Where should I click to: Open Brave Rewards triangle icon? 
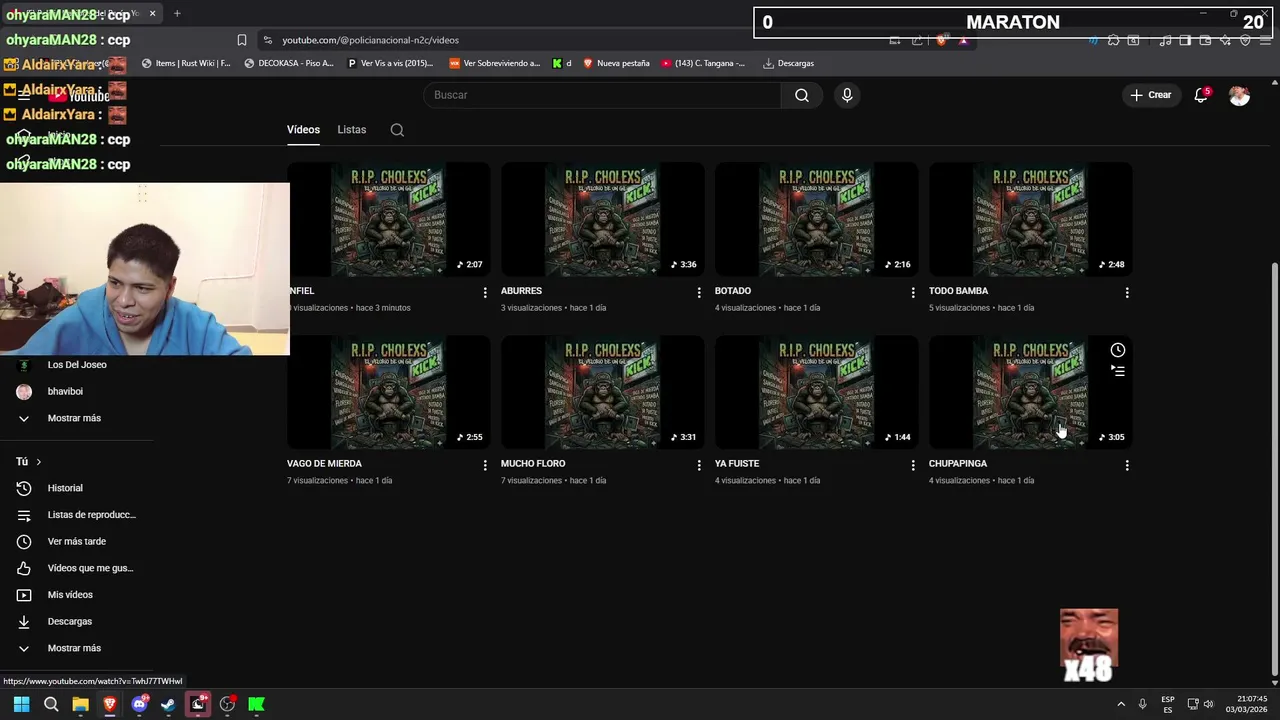963,40
